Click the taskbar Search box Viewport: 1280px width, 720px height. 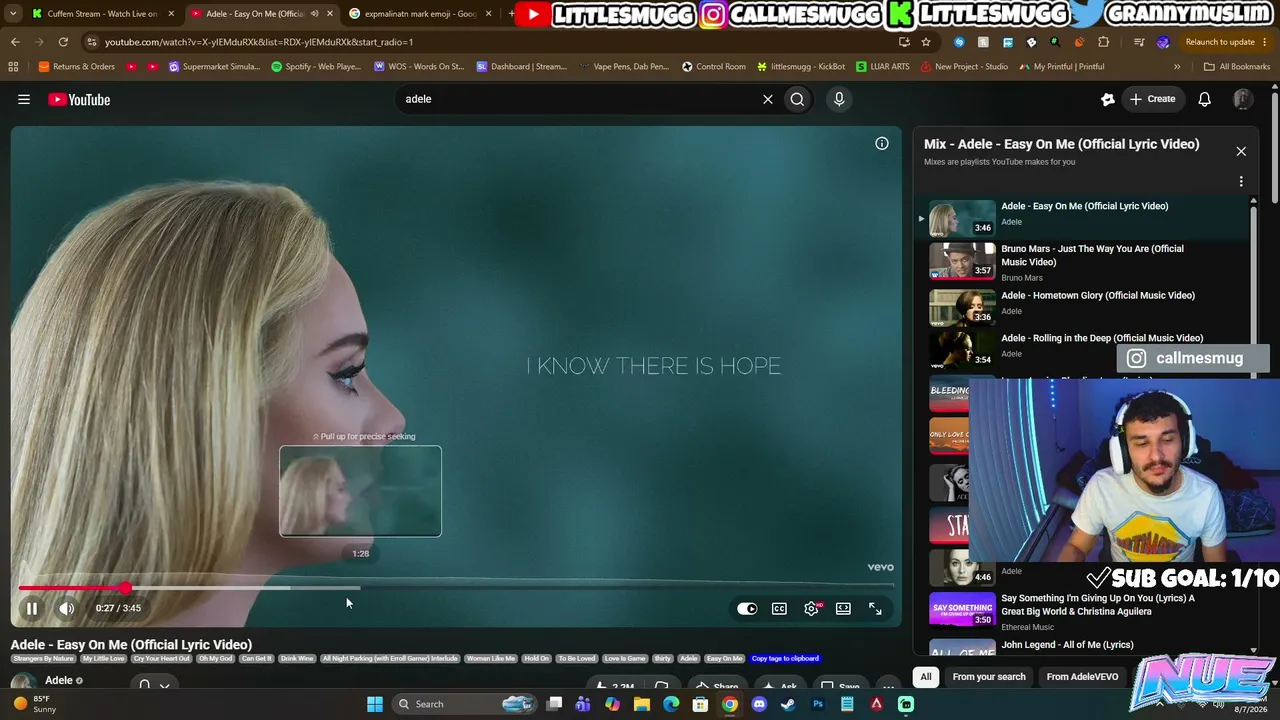464,704
